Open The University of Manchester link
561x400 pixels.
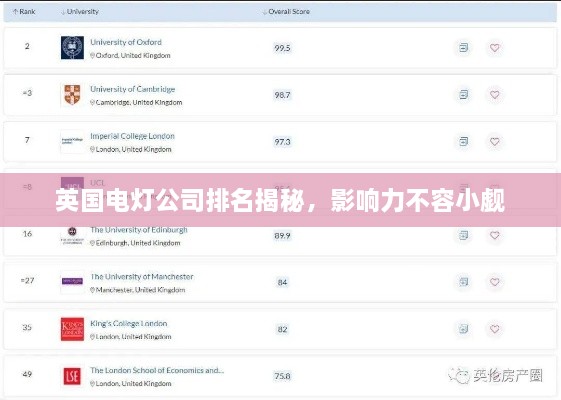[142, 277]
